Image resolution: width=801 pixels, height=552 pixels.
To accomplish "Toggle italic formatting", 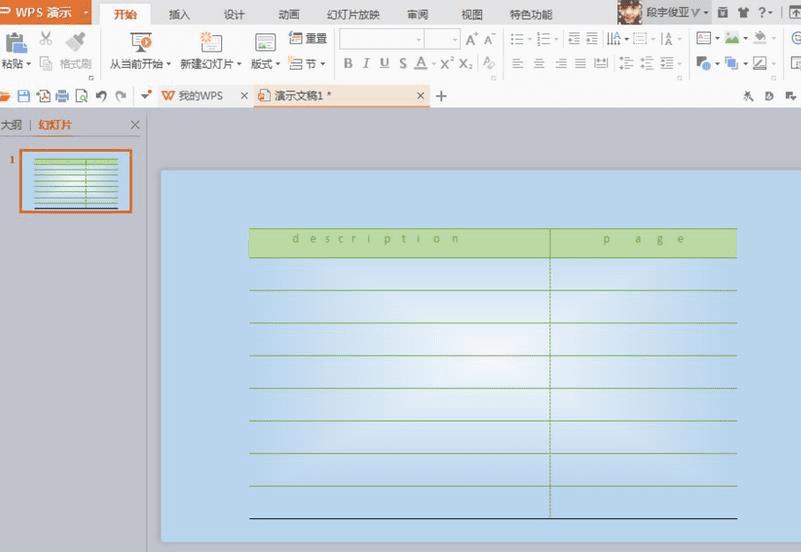I will click(x=366, y=63).
